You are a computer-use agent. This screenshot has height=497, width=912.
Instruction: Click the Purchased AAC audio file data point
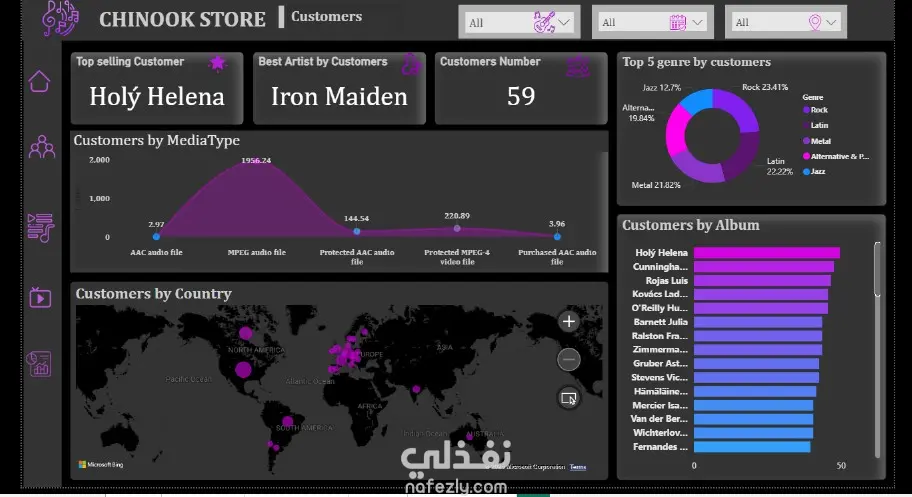point(557,236)
